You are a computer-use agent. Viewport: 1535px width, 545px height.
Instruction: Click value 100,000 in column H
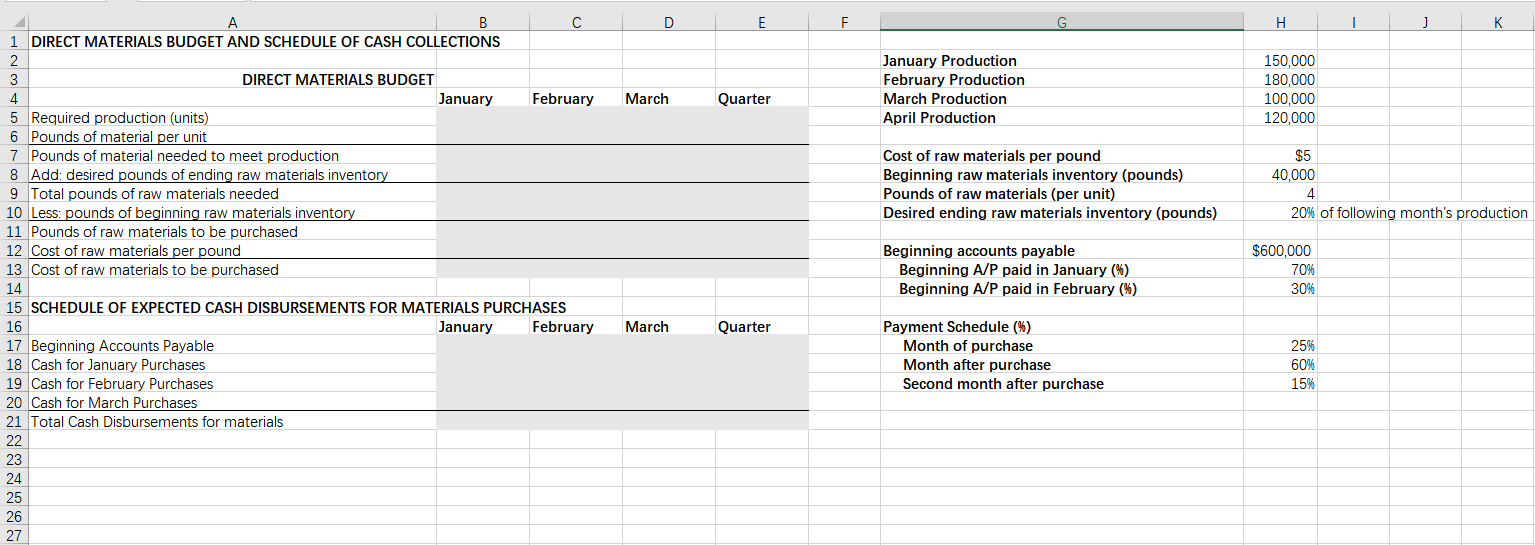pyautogui.click(x=1289, y=99)
